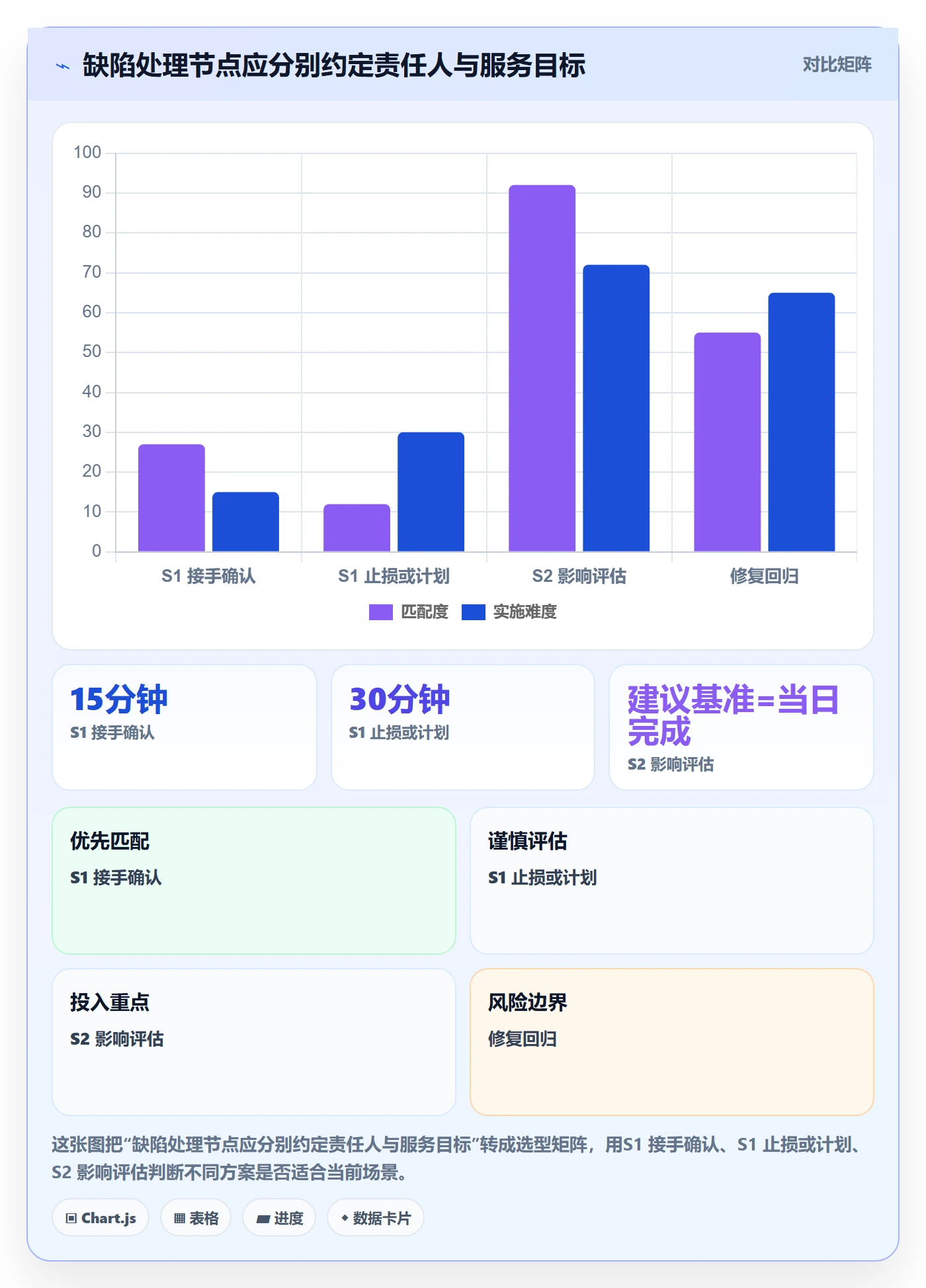This screenshot has height=1288, width=926.
Task: Click the blue 实施难度 bar for S1 接手确认
Action: pyautogui.click(x=245, y=521)
